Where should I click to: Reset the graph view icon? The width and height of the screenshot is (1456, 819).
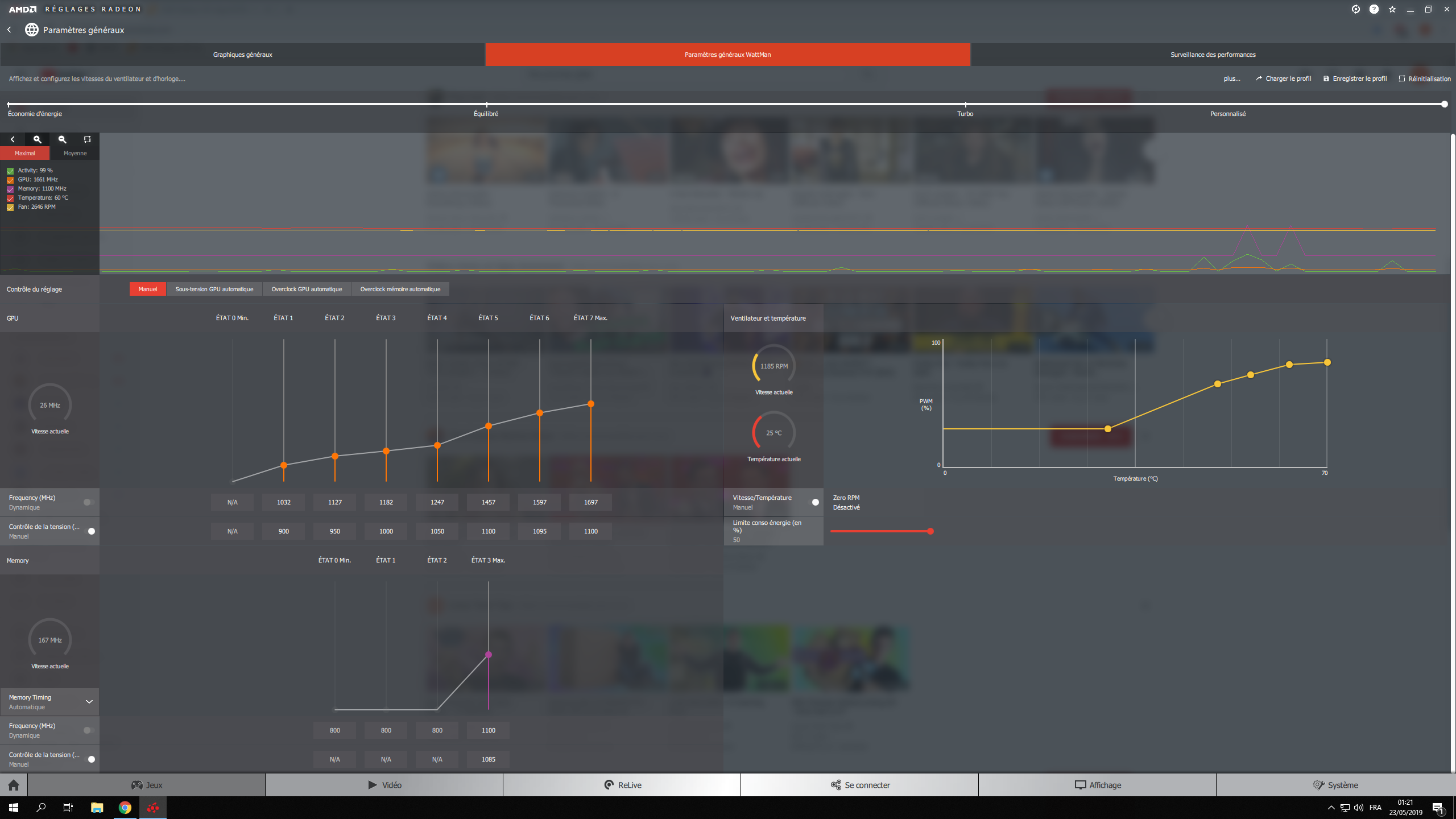(x=87, y=139)
